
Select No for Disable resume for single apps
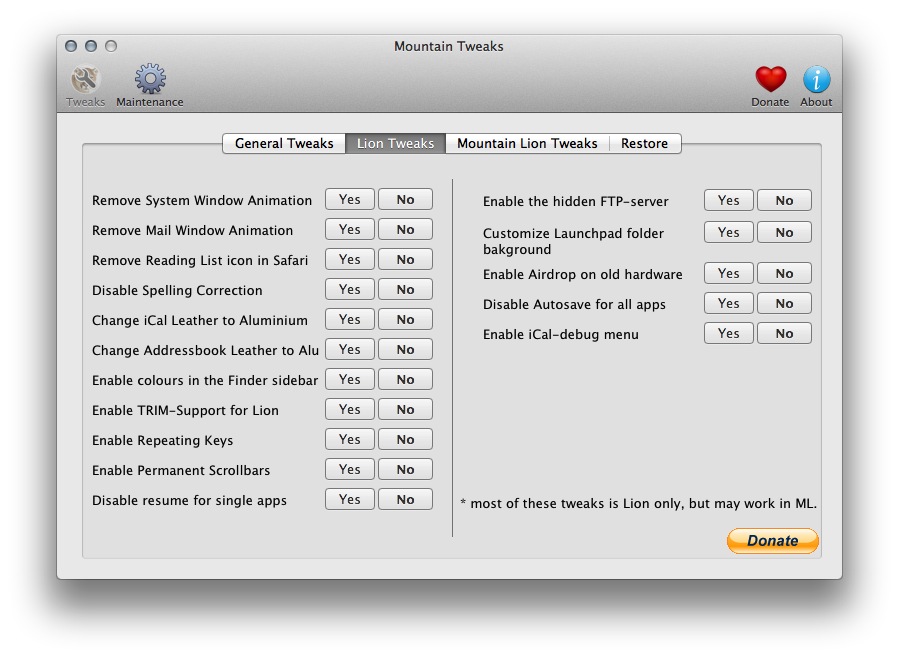coord(405,499)
